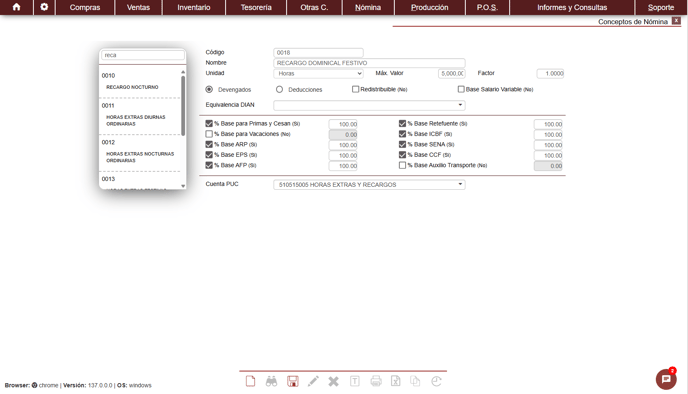Print using the printer icon

click(376, 381)
